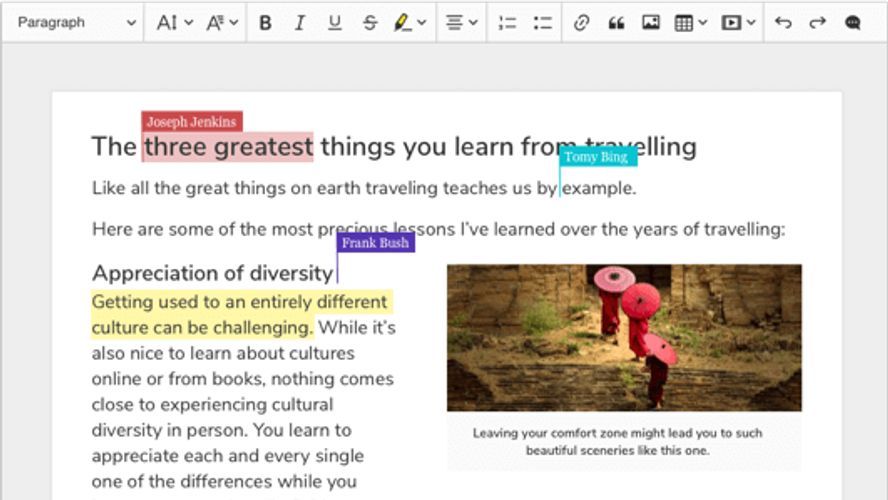Expand the font family dropdown
The height and width of the screenshot is (500, 888).
[x=222, y=22]
